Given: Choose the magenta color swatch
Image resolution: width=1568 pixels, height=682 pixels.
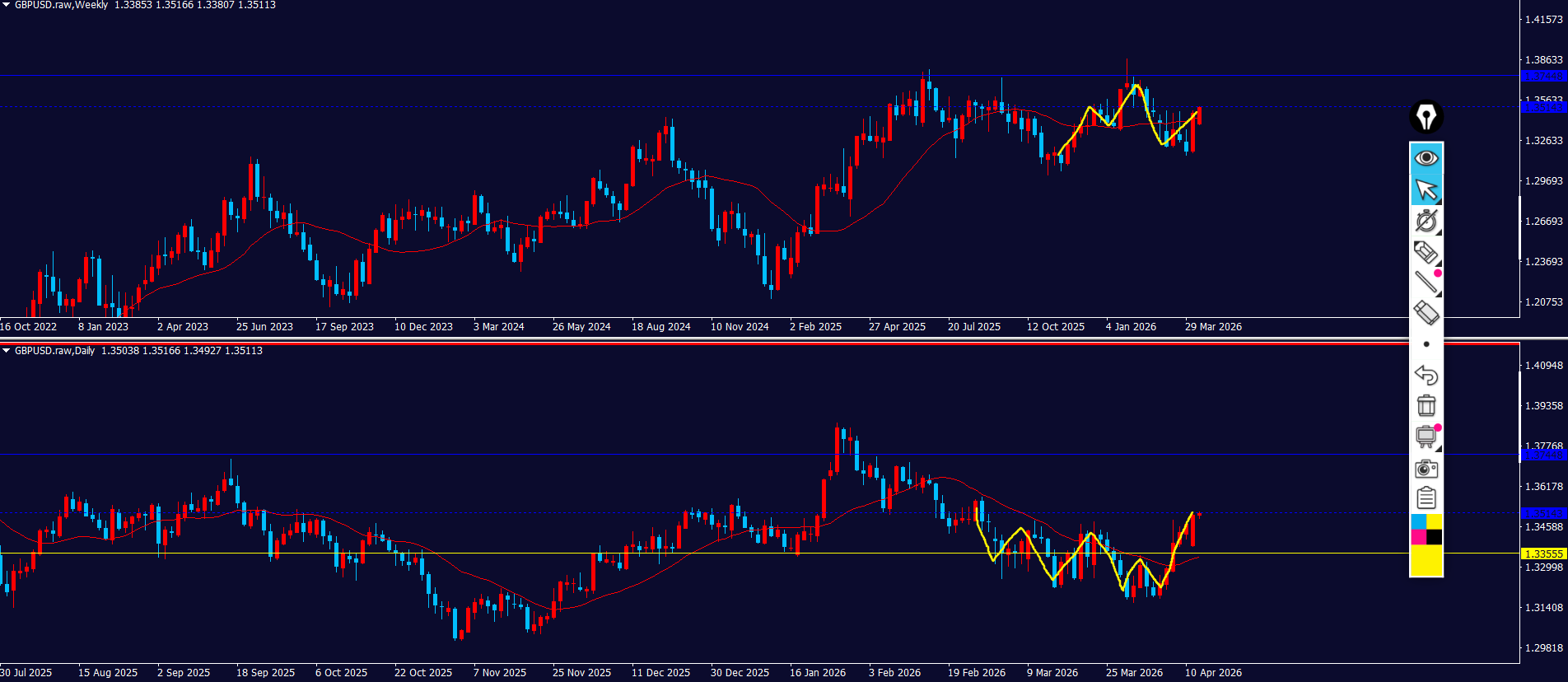Looking at the screenshot, I should 1418,537.
